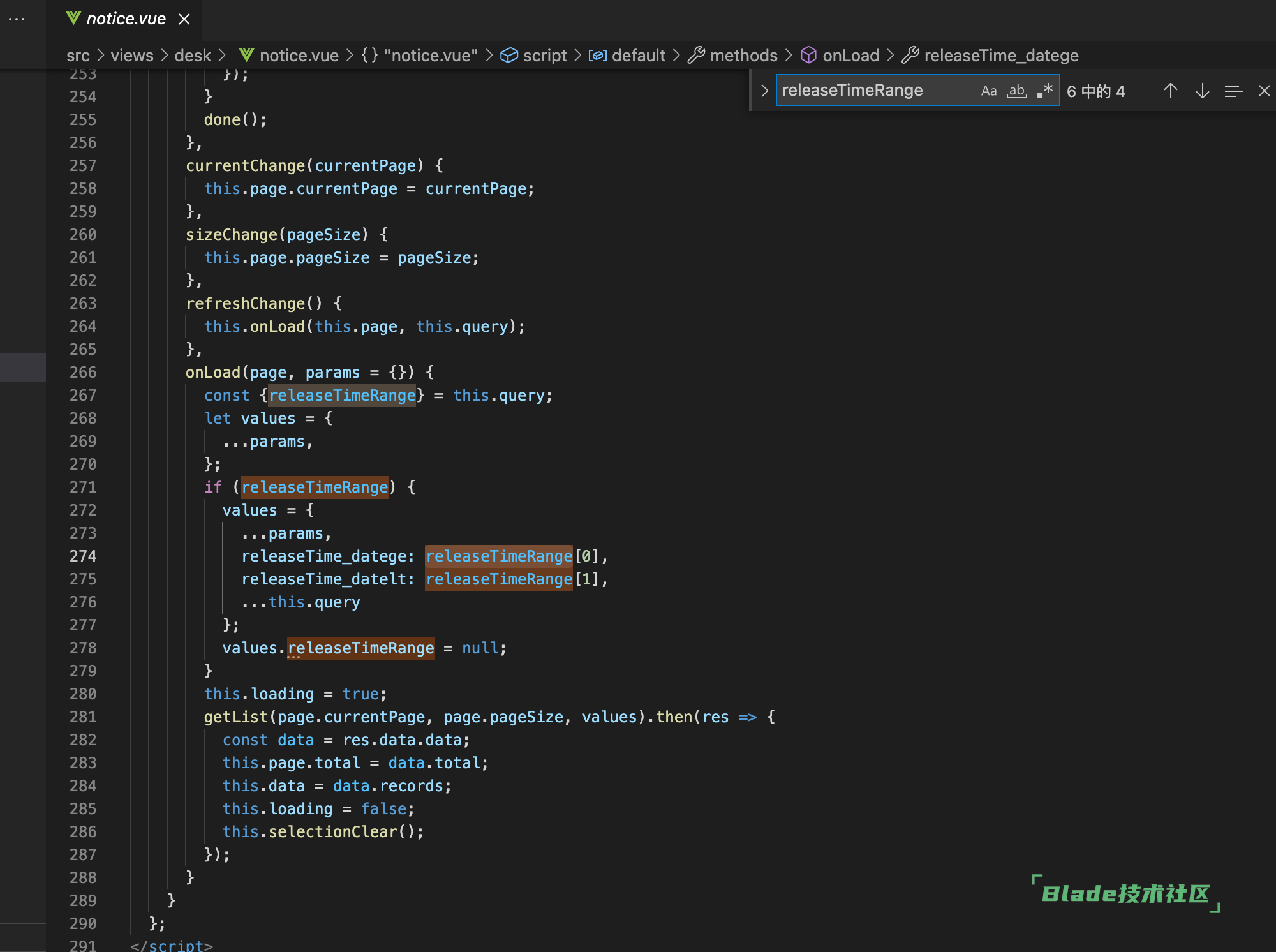The height and width of the screenshot is (952, 1276).
Task: Click the closing script tag on line 291
Action: coord(171,945)
